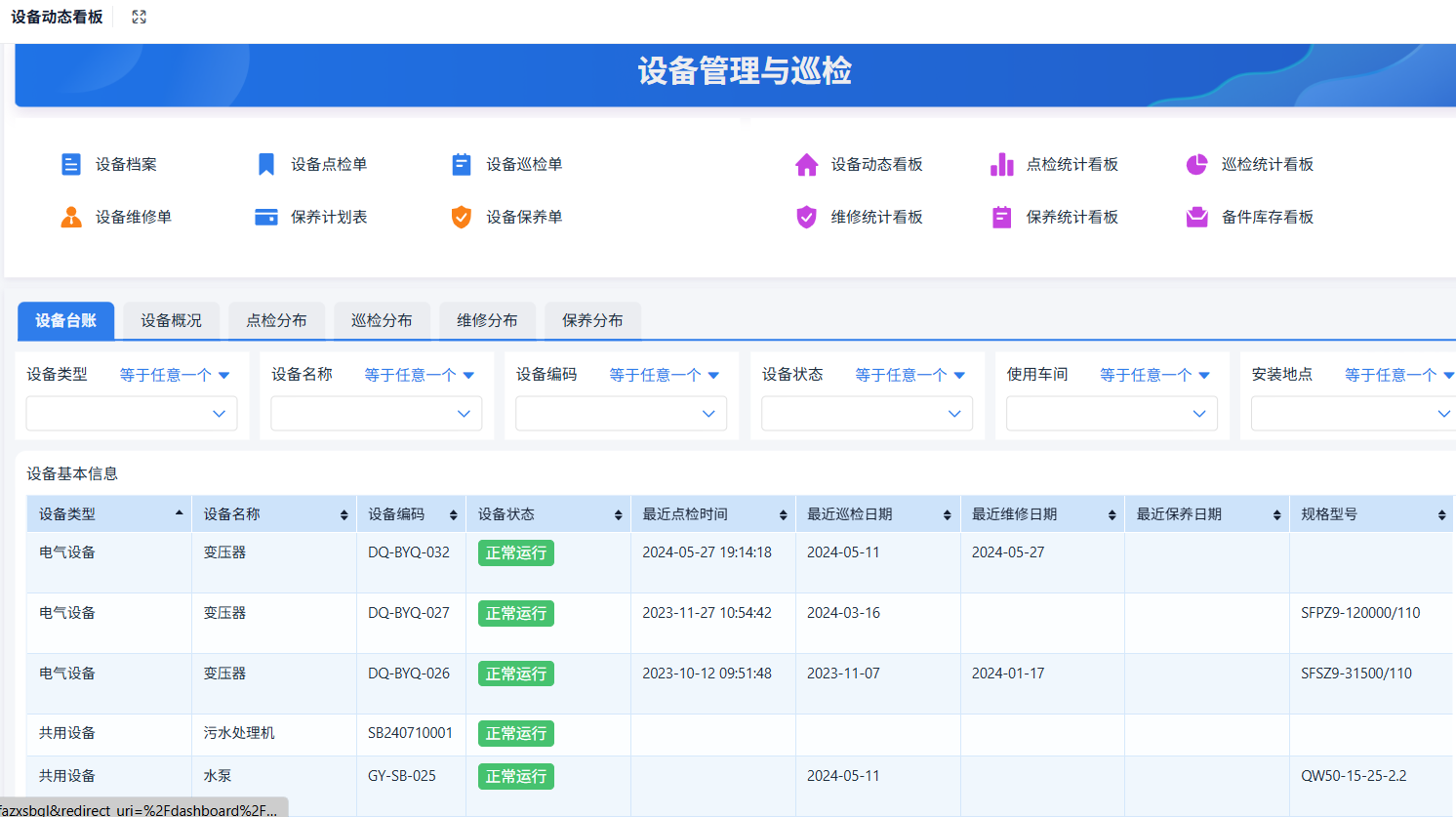Viewport: 1456px width, 817px height.
Task: Click the 备件库存看板 inbox icon
Action: point(1196,217)
